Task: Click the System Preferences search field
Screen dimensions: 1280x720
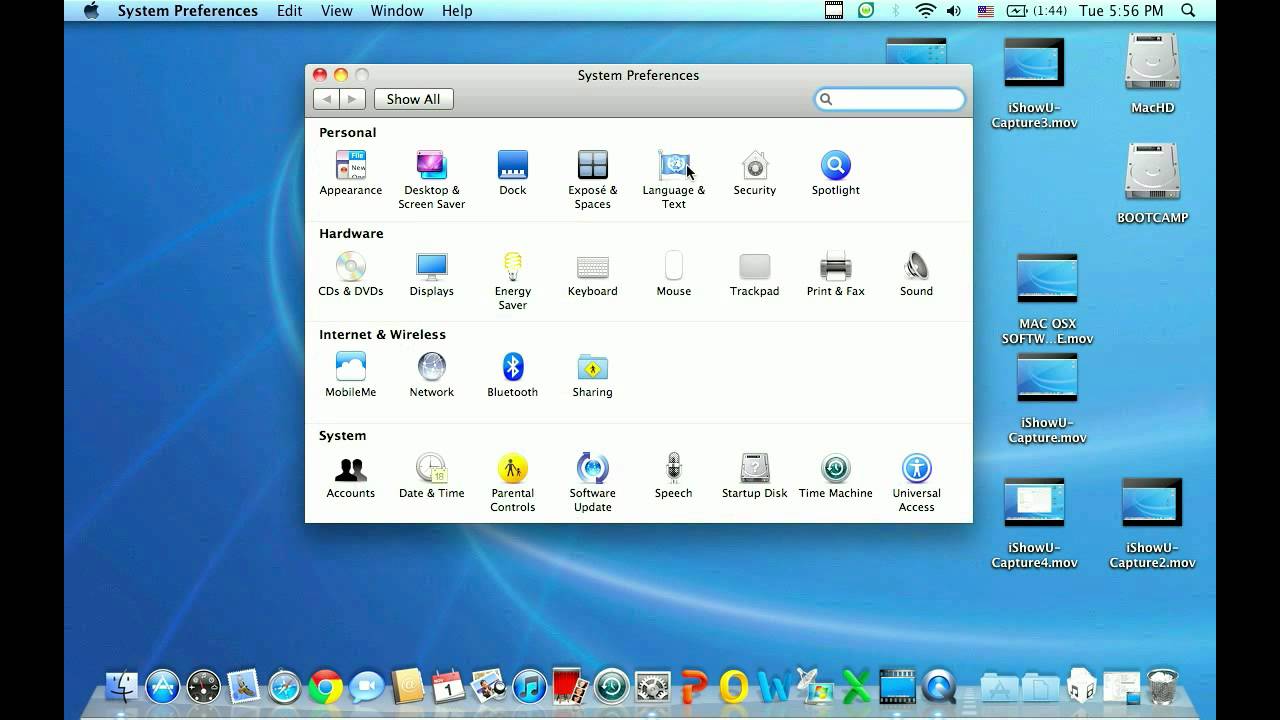Action: point(889,99)
